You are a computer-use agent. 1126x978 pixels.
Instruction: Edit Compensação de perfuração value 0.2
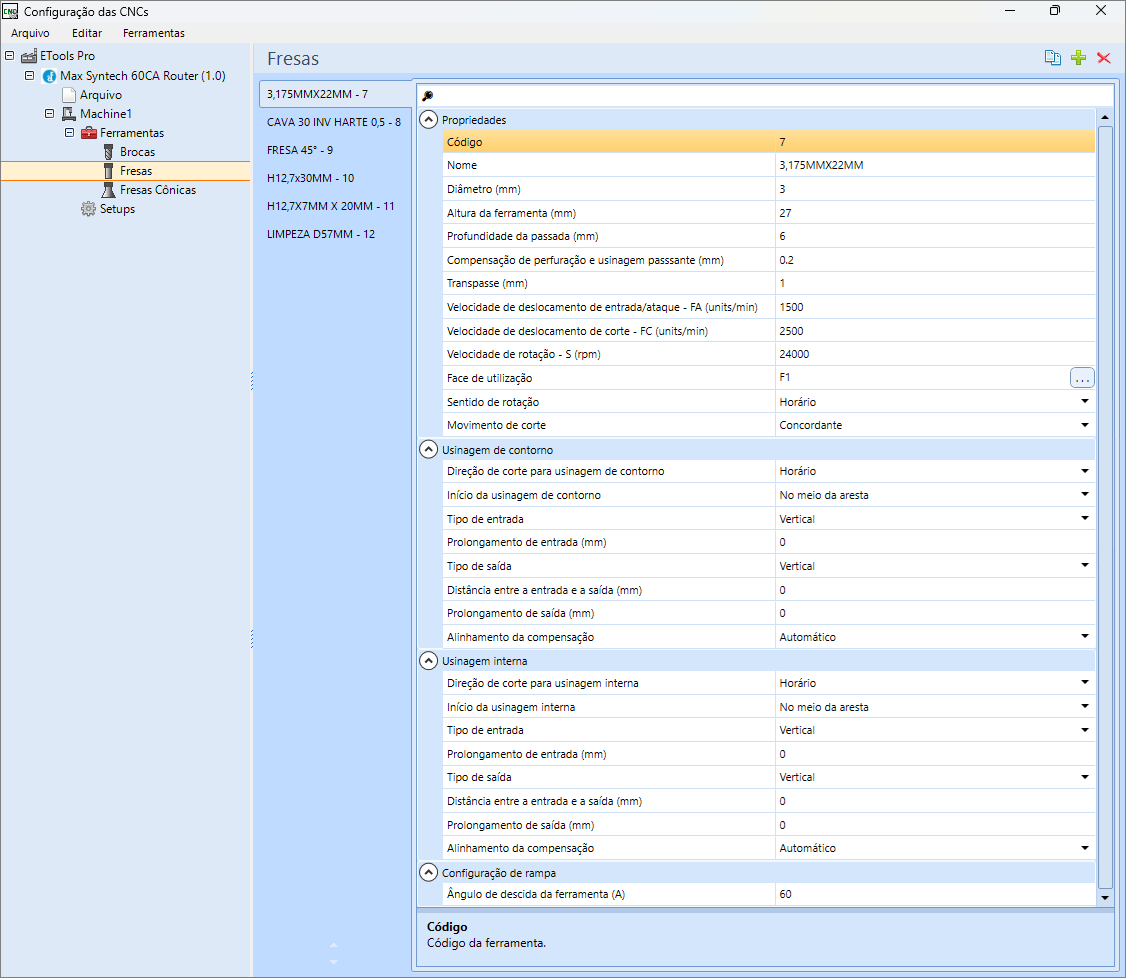click(x=934, y=260)
